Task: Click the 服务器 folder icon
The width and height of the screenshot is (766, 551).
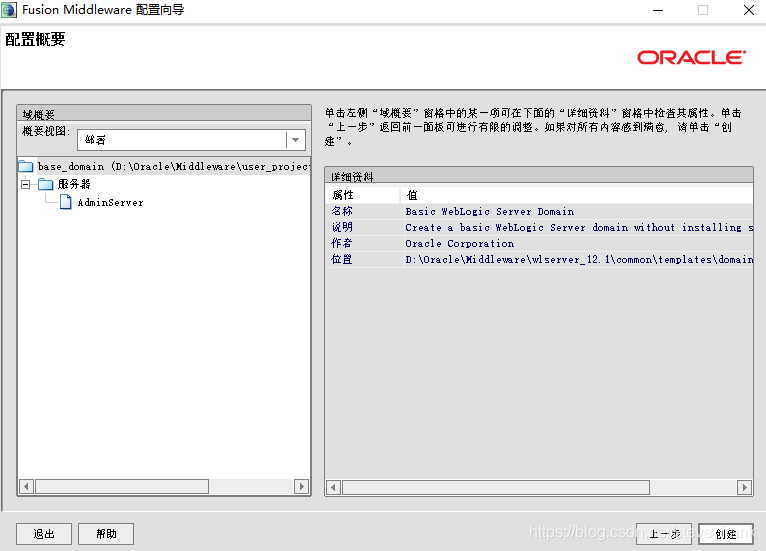Action: pyautogui.click(x=45, y=184)
